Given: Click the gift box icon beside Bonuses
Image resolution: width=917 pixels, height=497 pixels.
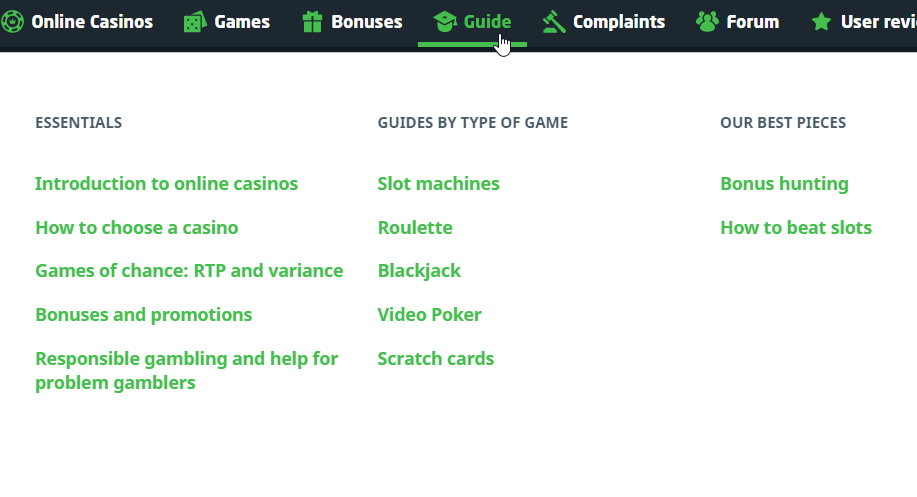Looking at the screenshot, I should pos(312,21).
